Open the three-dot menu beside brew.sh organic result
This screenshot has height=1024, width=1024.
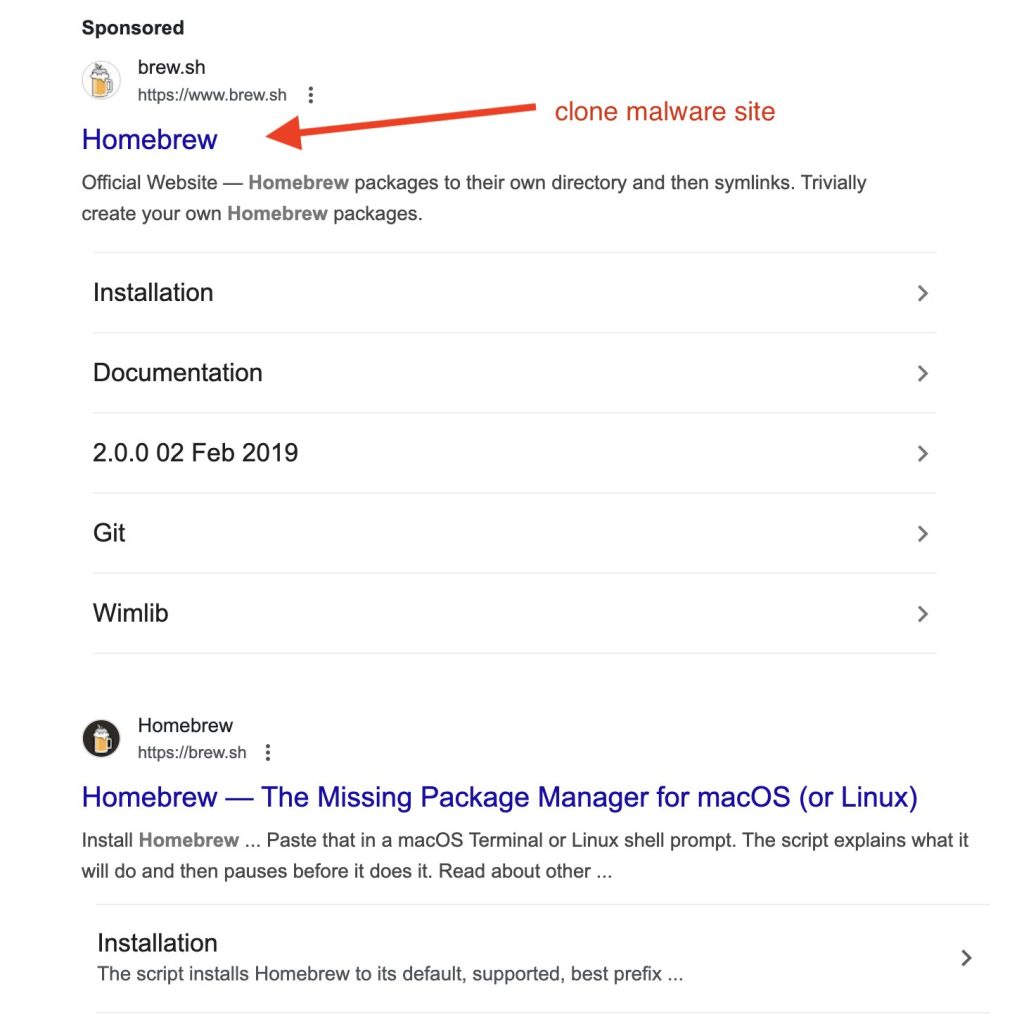pyautogui.click(x=267, y=751)
